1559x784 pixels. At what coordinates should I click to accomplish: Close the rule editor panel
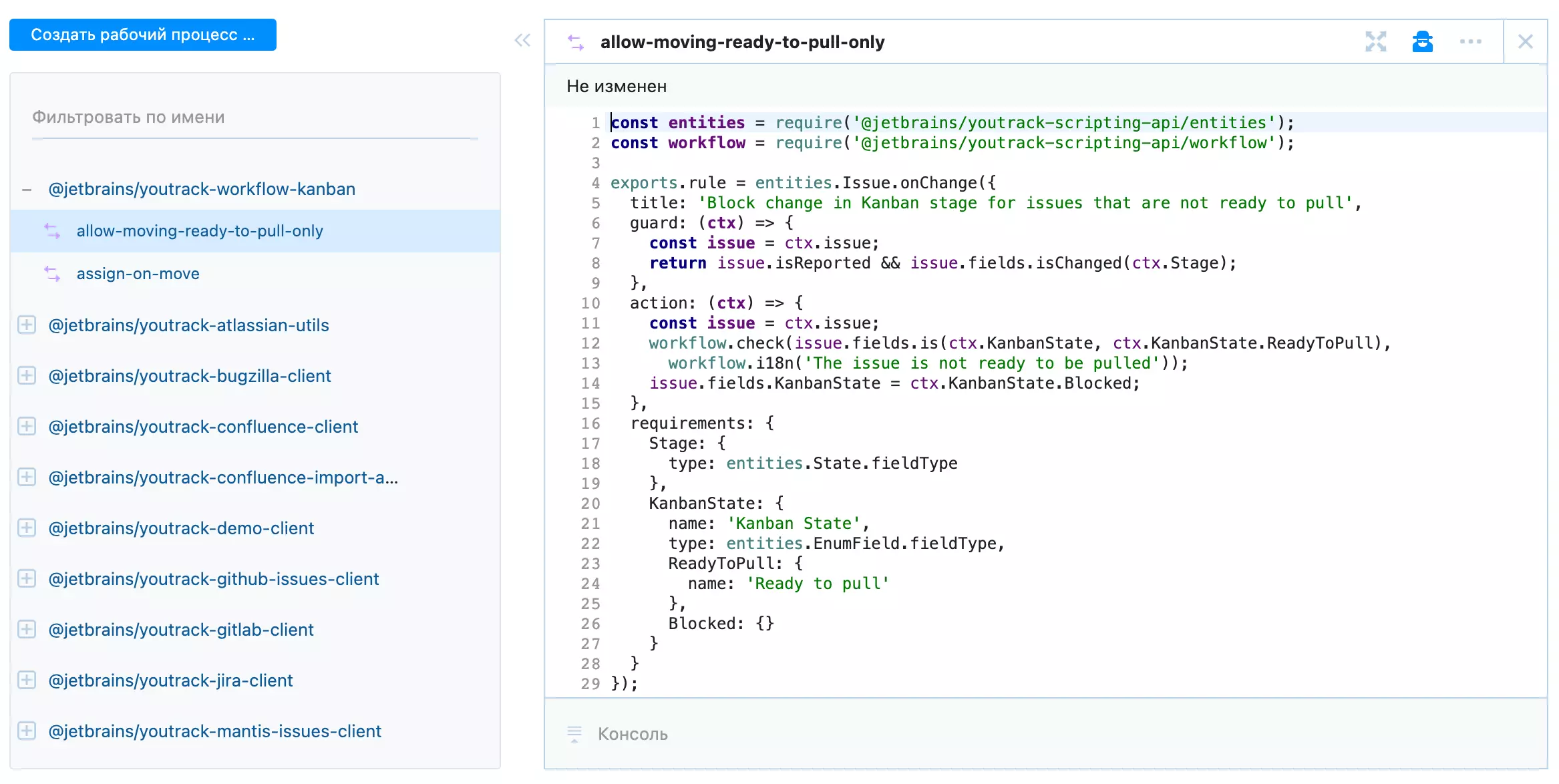1525,41
